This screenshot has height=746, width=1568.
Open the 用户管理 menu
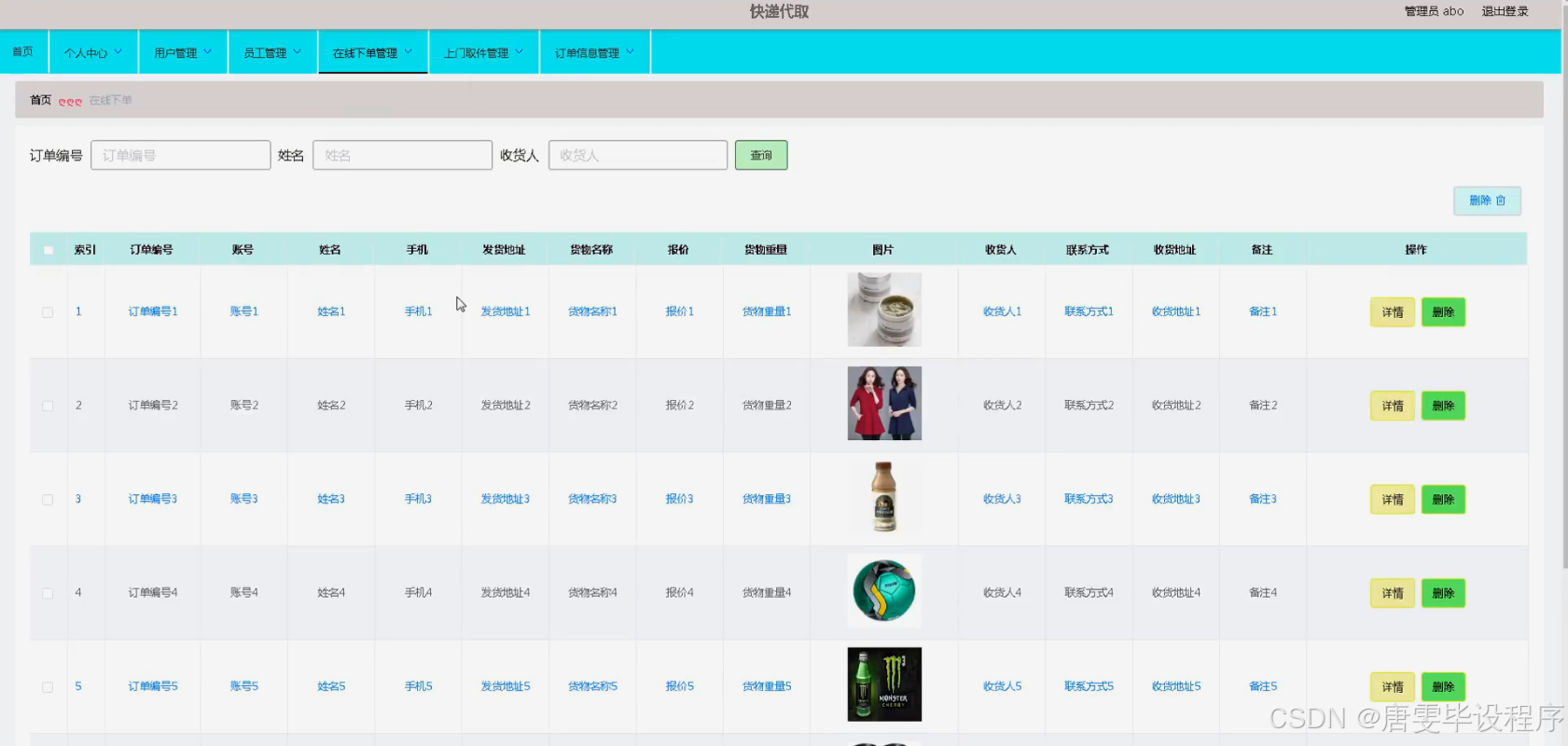[x=183, y=52]
